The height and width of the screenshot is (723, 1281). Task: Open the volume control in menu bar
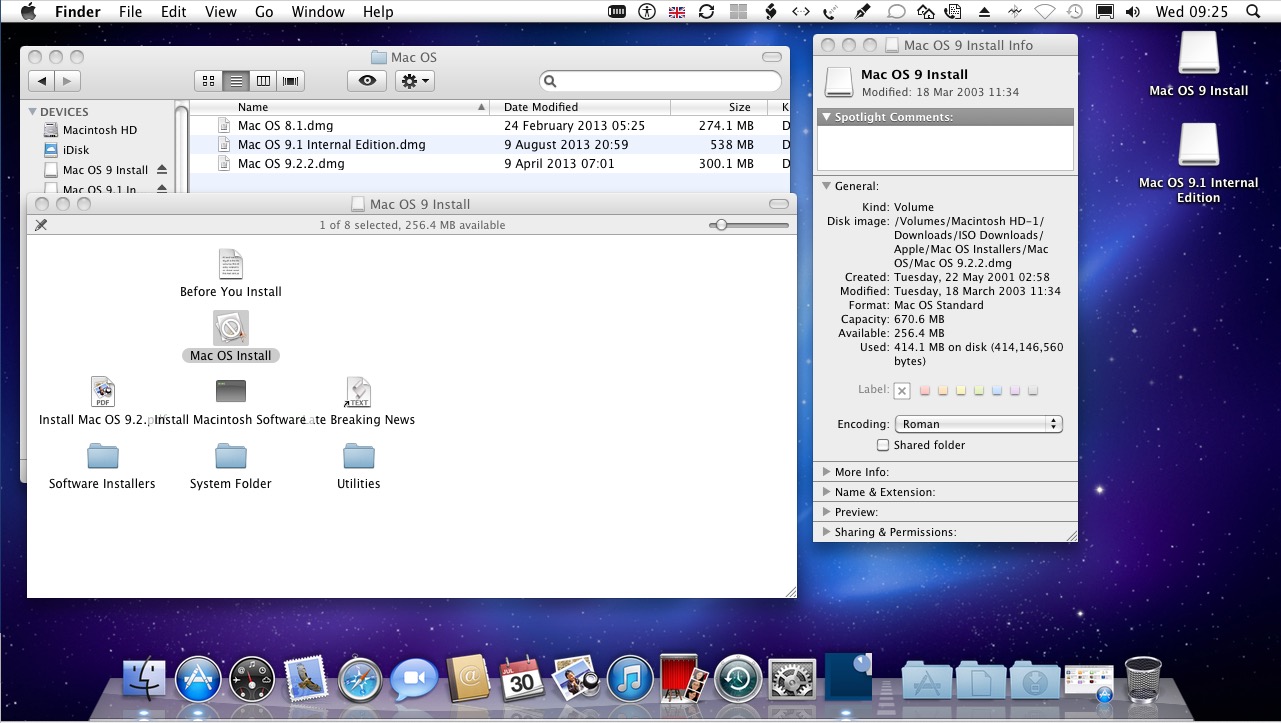pyautogui.click(x=1133, y=12)
